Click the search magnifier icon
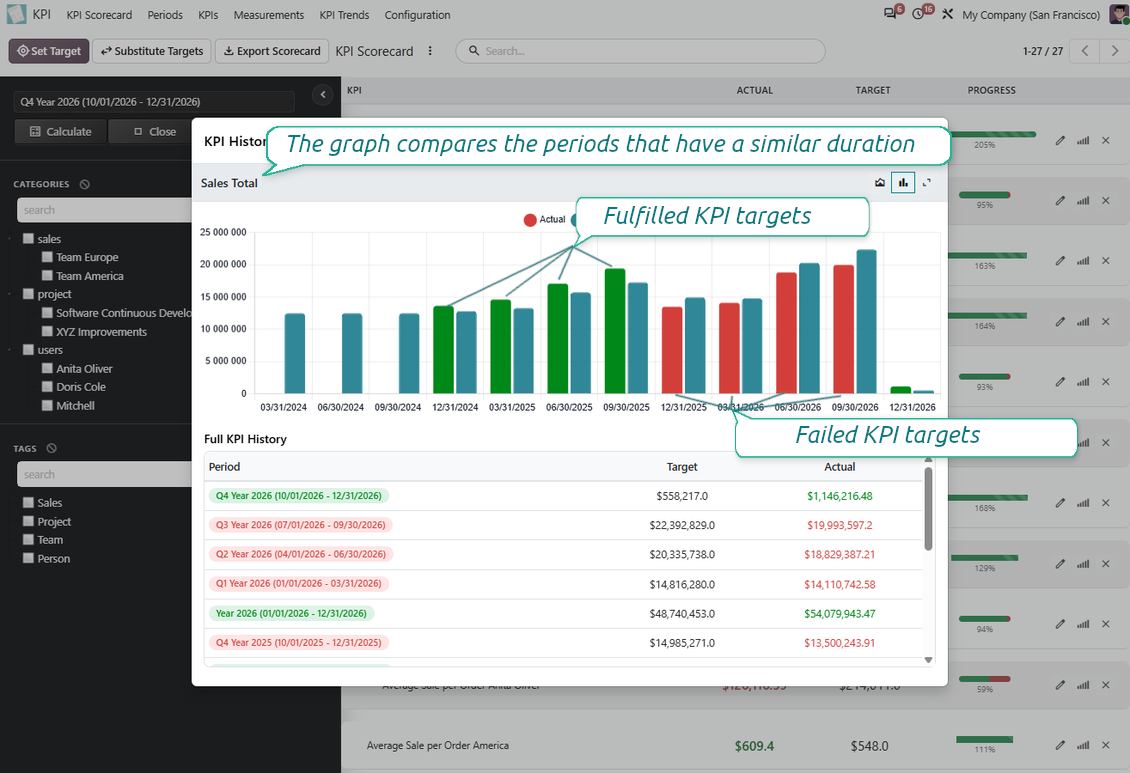Screen dimensions: 1130x773 pyautogui.click(x=474, y=50)
